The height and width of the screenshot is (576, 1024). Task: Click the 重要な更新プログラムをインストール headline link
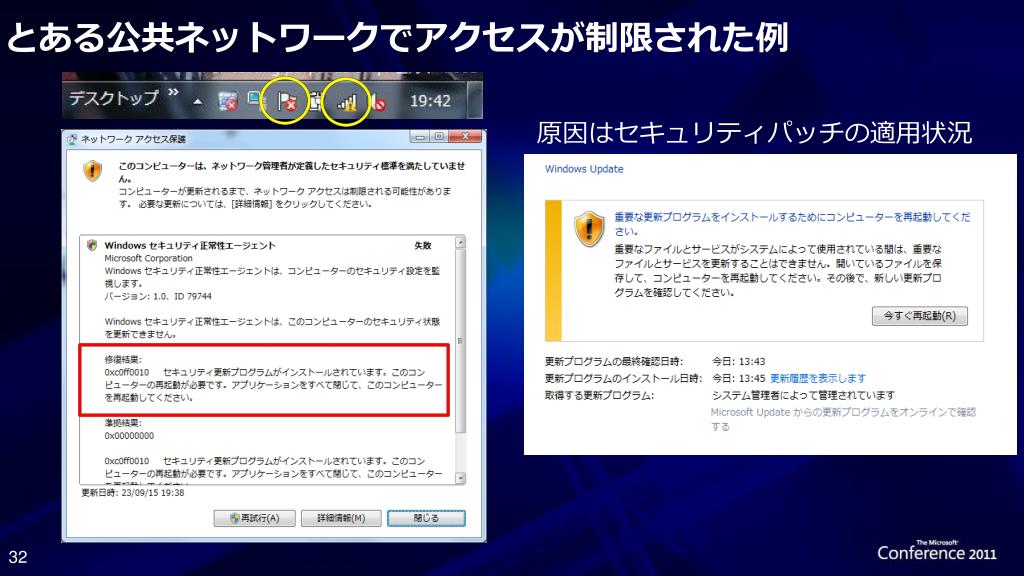click(792, 223)
